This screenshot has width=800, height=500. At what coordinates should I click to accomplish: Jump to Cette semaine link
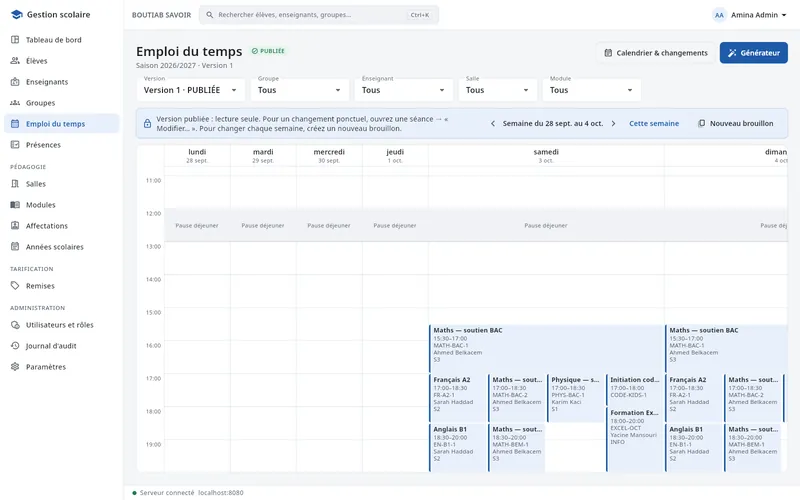coord(654,123)
